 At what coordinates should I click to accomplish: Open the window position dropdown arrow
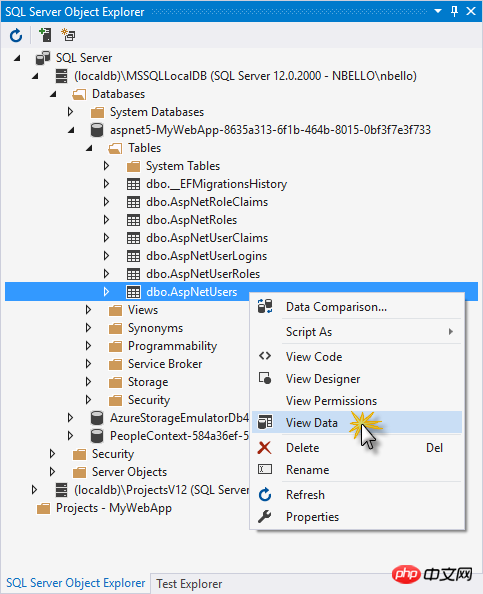coord(438,11)
